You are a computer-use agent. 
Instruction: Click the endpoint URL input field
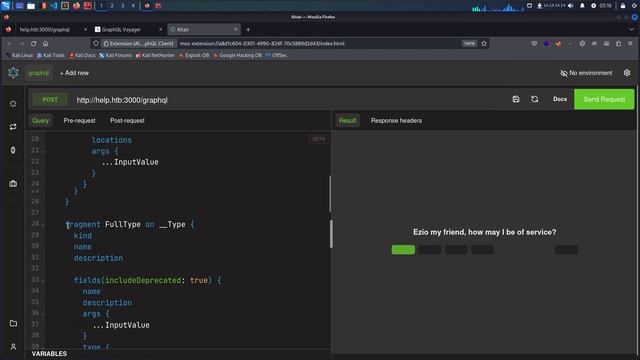290,100
